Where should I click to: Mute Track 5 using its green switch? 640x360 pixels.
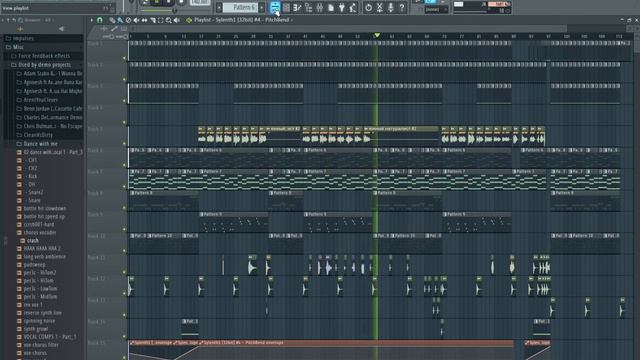coord(124,144)
